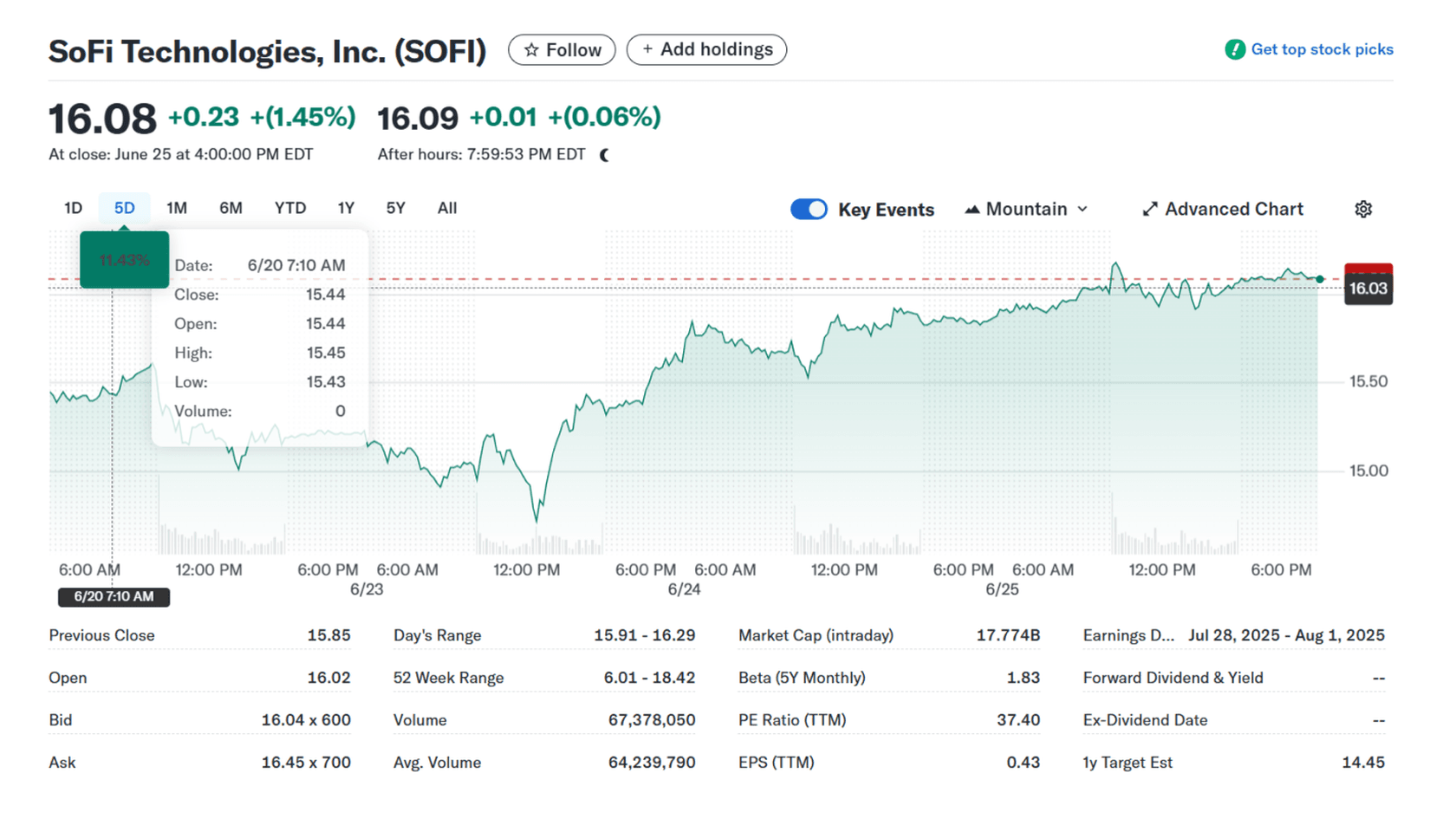Follow SoFi Technologies stock
This screenshot has width=1456, height=818.
(562, 49)
